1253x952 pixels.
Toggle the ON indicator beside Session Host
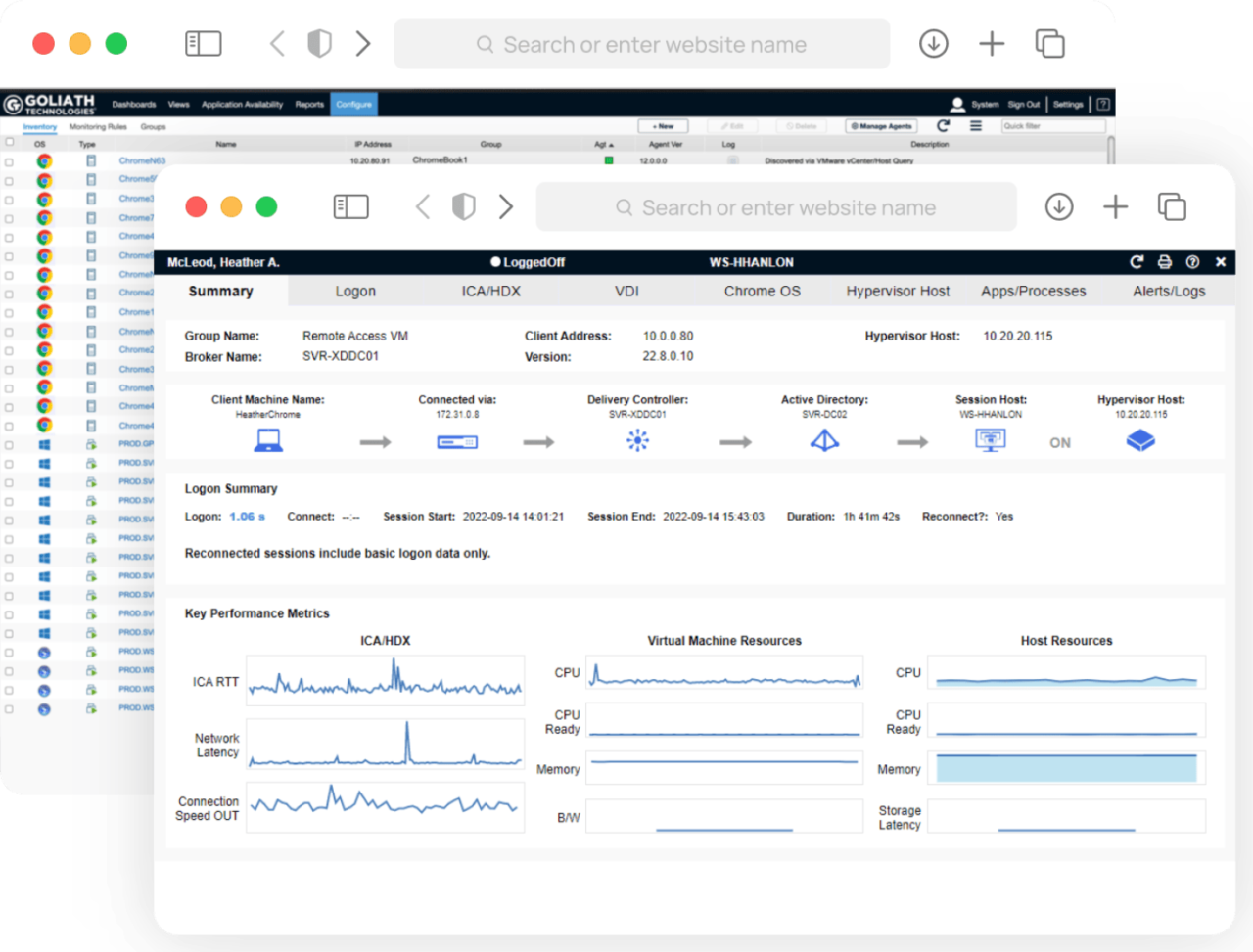(x=1059, y=442)
